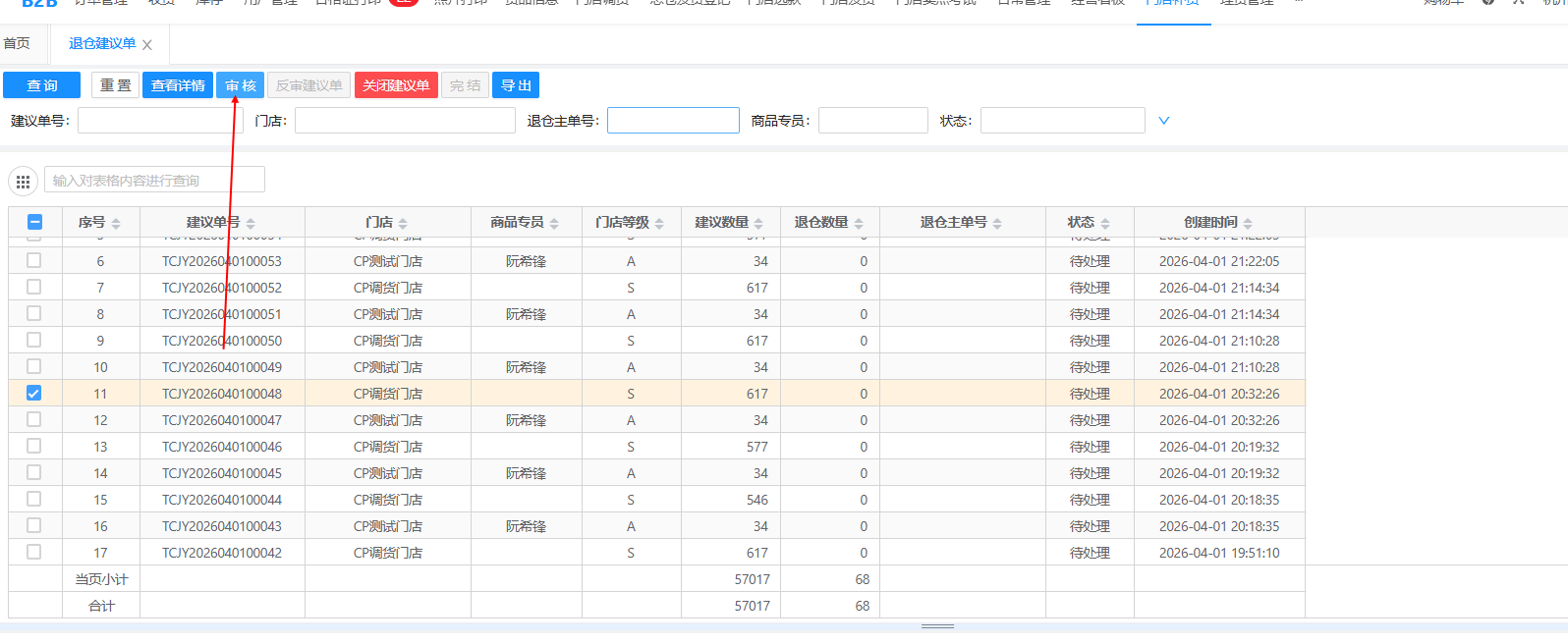
Task: Sort by 序号 column arrows
Action: click(x=116, y=224)
